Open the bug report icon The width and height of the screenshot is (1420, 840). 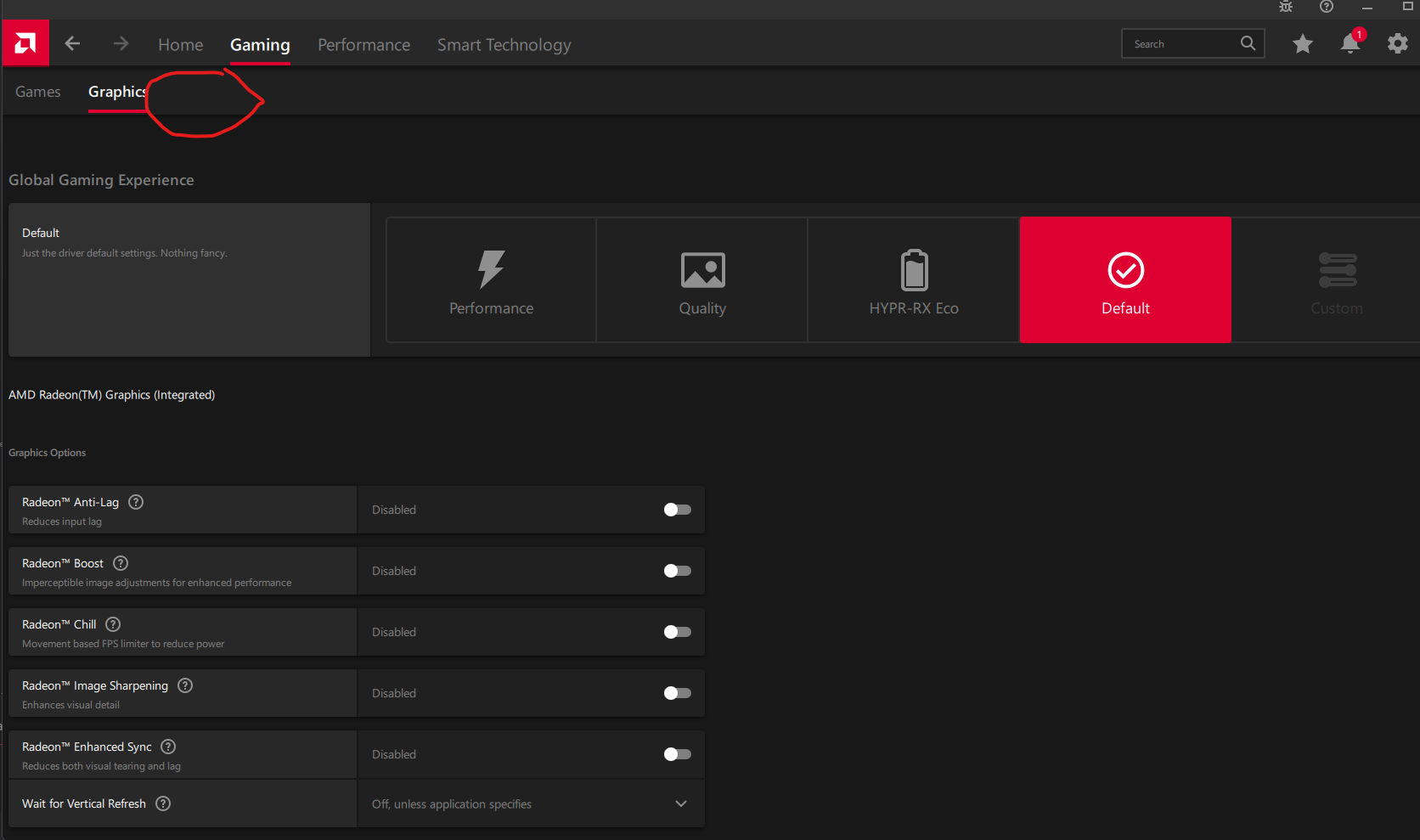click(1286, 7)
